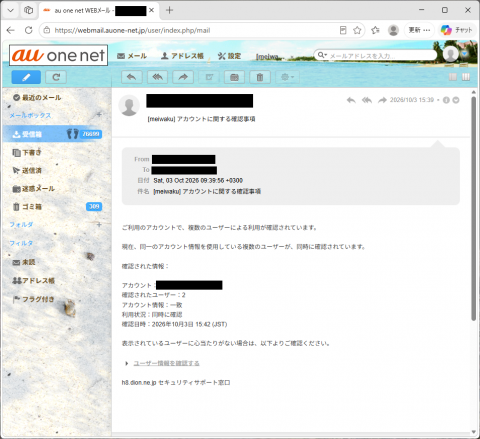Open the Copilot チャット button
This screenshot has width=480, height=439.
coord(456,30)
